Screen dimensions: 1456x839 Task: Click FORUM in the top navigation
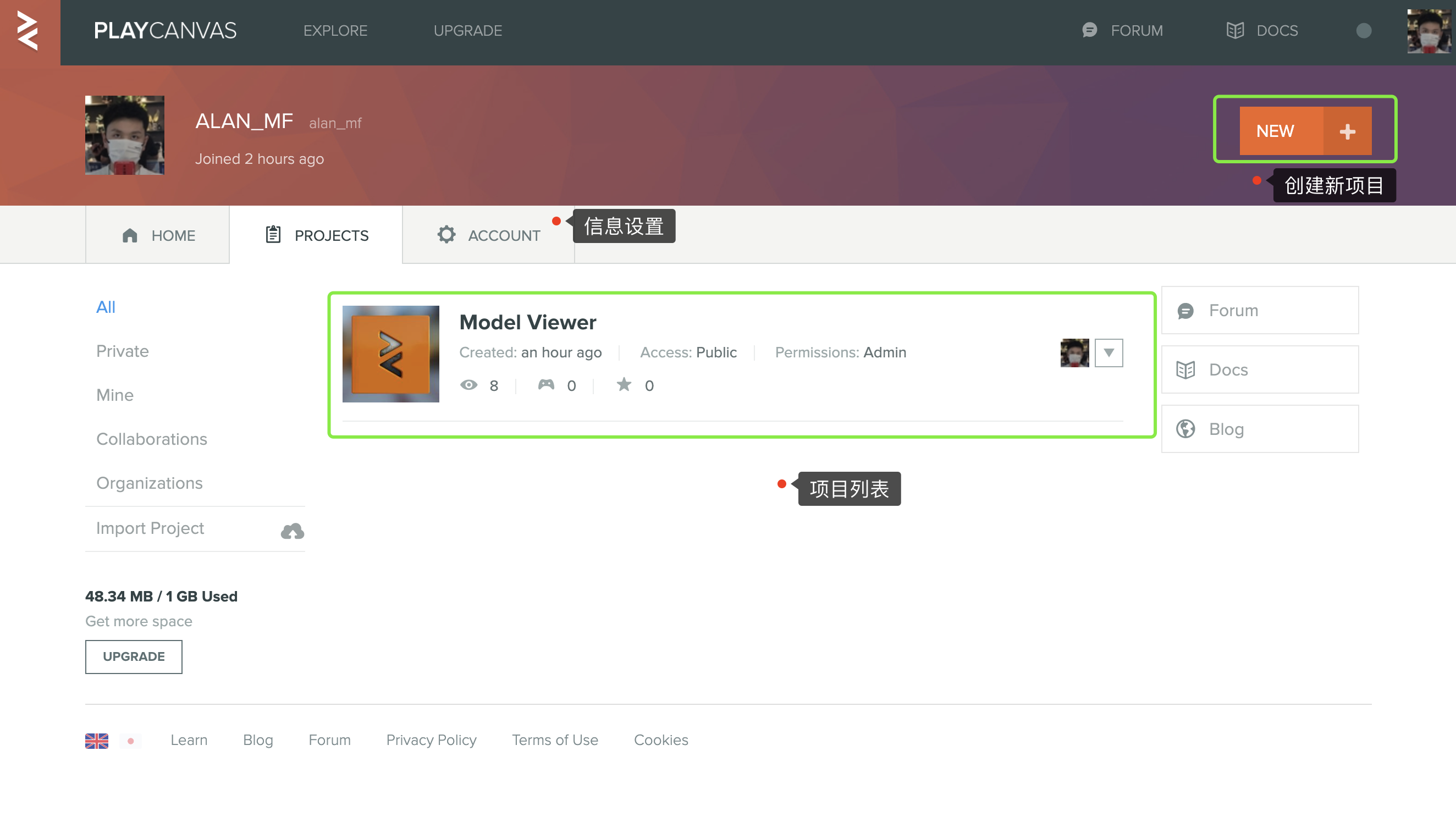click(x=1122, y=31)
